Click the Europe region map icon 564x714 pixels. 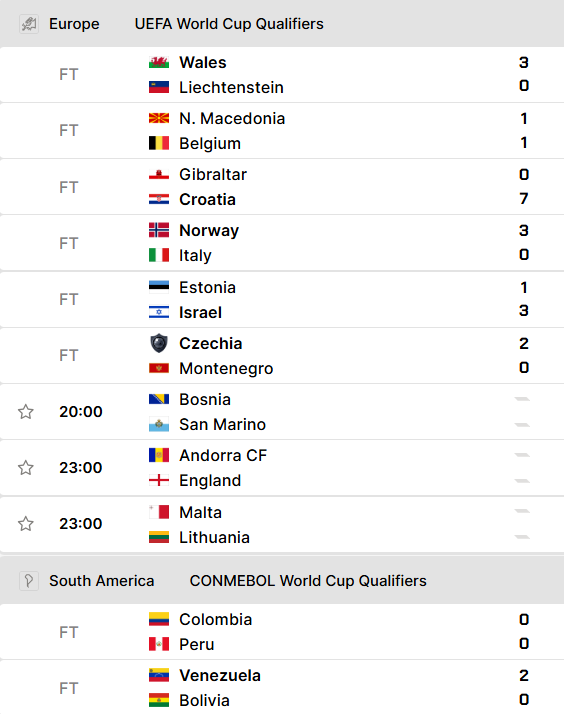29,24
